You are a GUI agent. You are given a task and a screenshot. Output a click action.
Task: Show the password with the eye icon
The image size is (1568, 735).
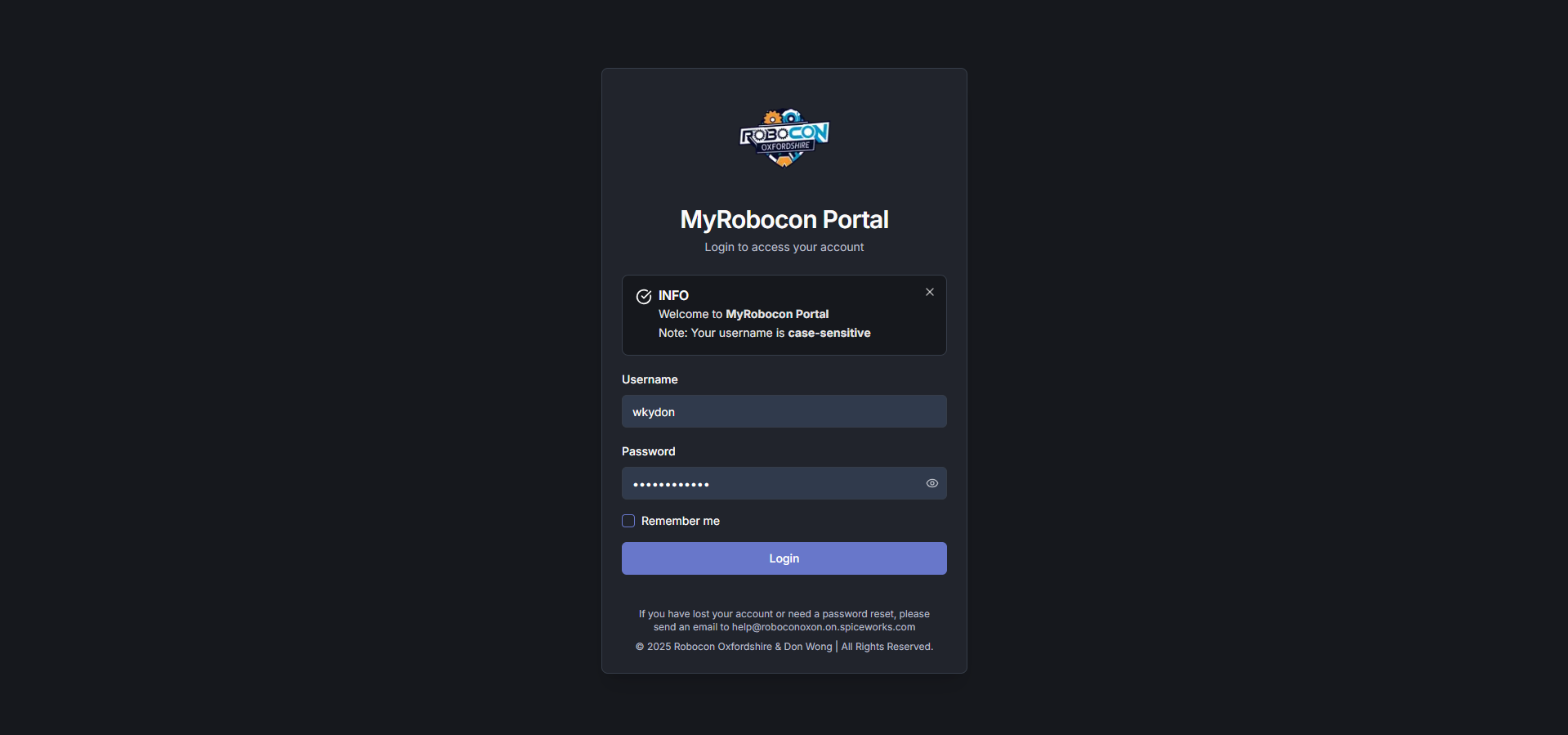pyautogui.click(x=932, y=483)
